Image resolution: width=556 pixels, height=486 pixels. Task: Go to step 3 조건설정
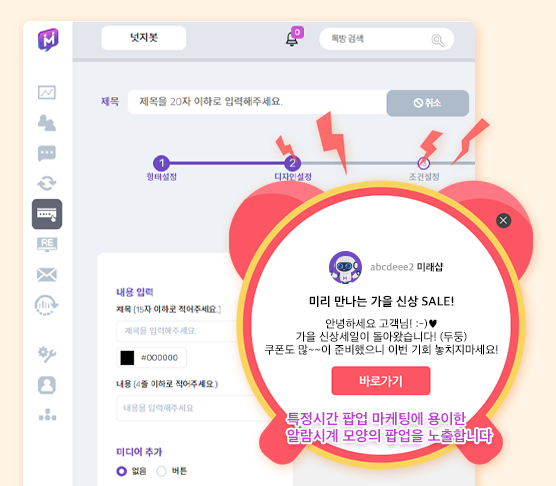[x=424, y=163]
